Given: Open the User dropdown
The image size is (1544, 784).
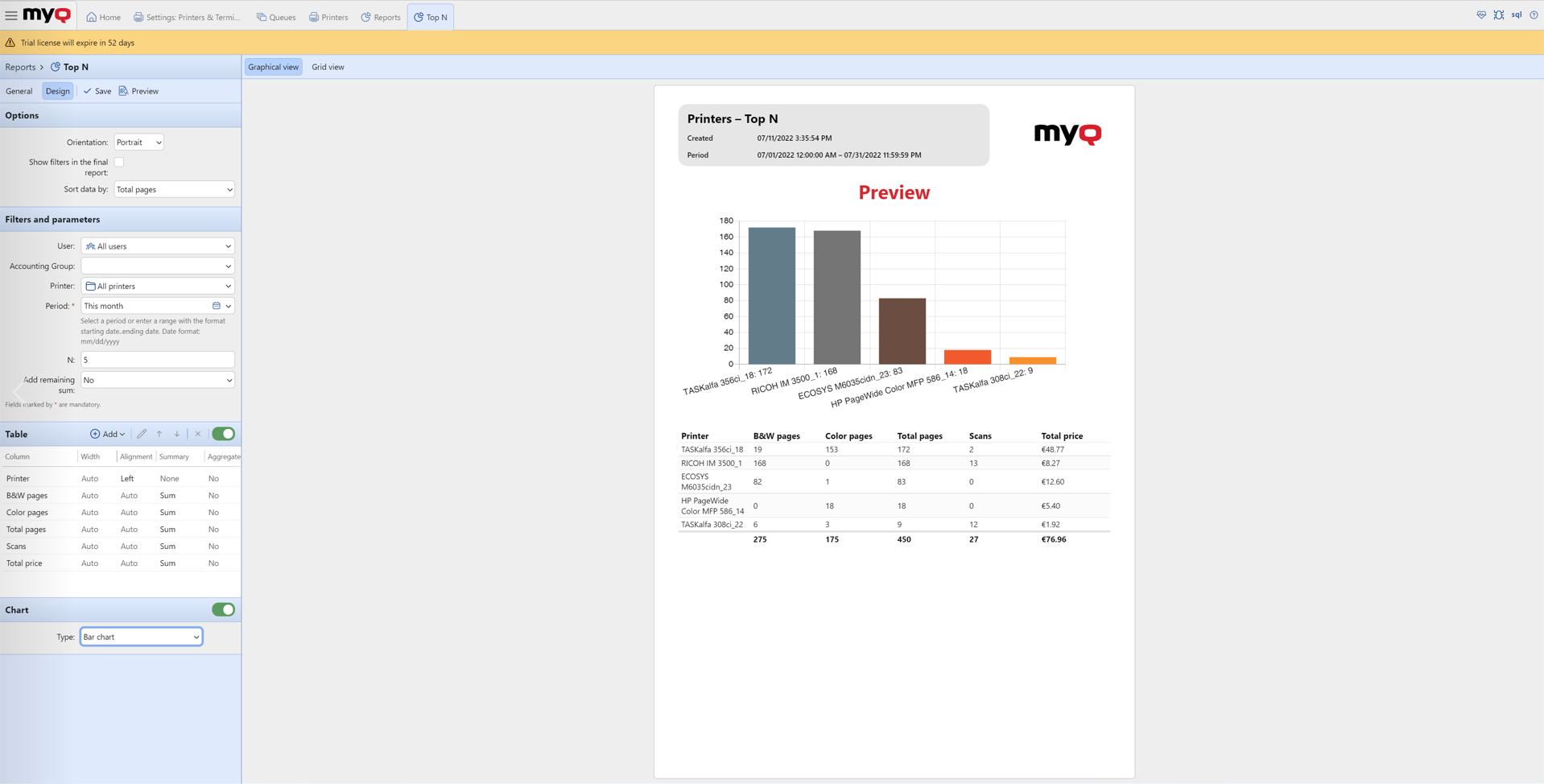Looking at the screenshot, I should [x=158, y=246].
